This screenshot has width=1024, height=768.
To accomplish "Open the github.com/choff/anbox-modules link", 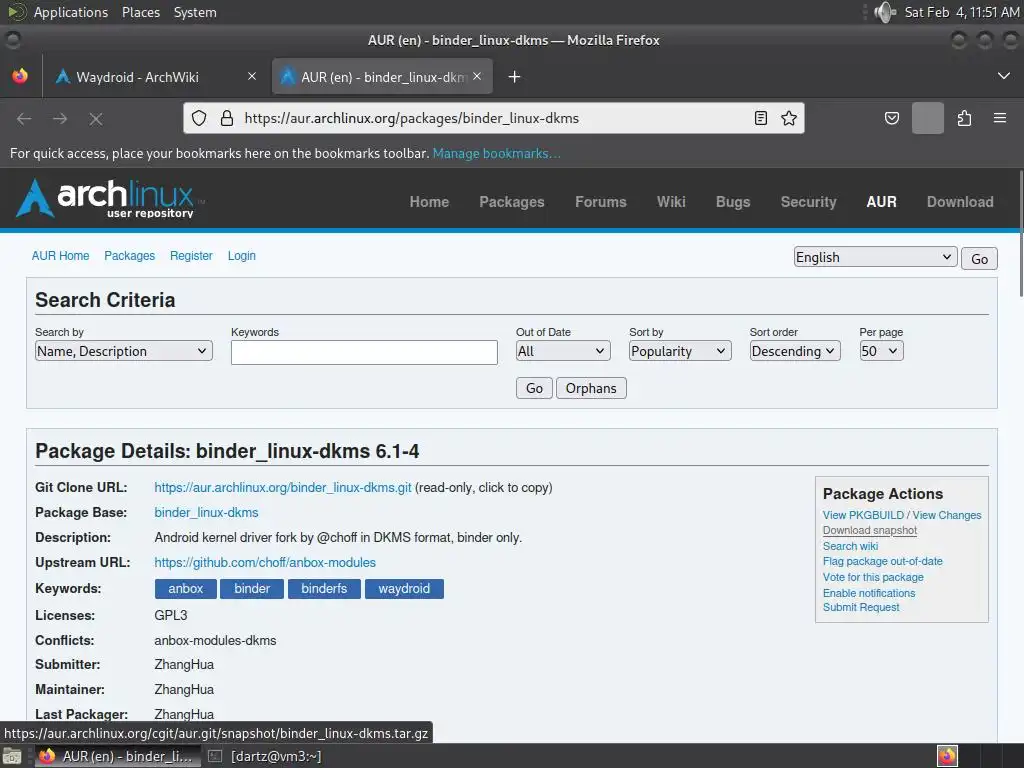I will pyautogui.click(x=265, y=562).
